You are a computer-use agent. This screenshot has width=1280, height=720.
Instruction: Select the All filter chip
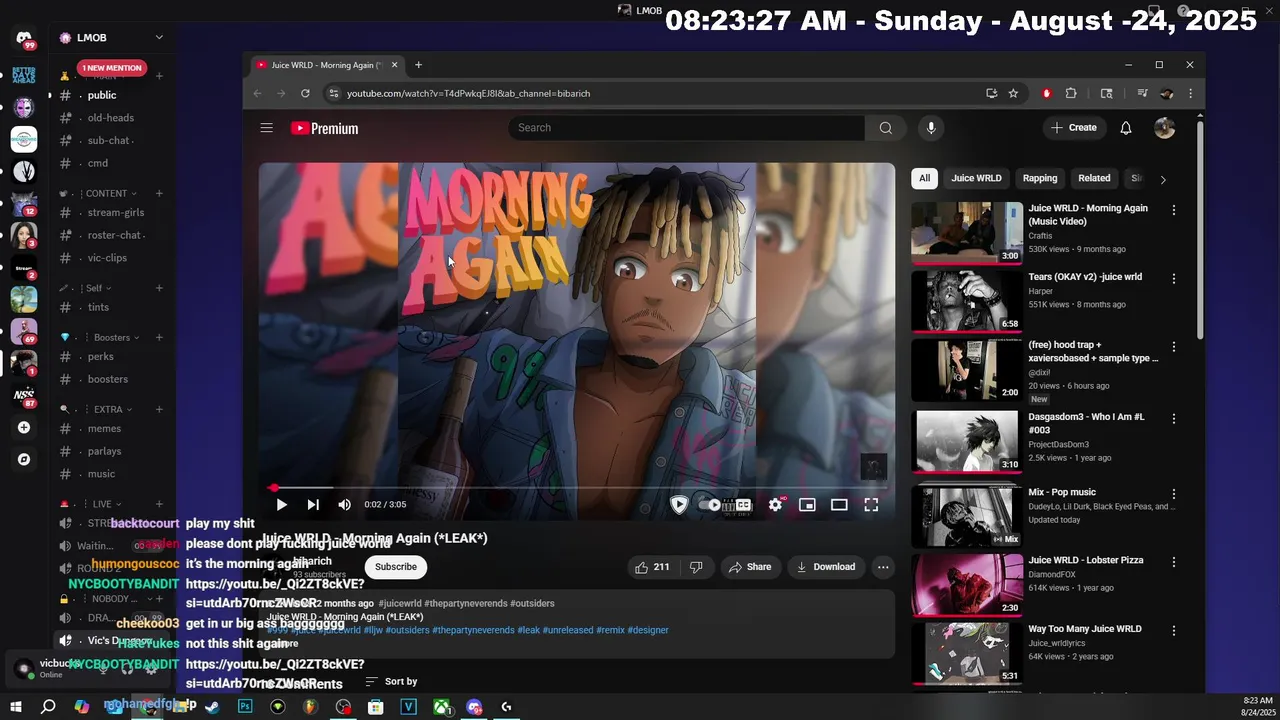[x=924, y=178]
